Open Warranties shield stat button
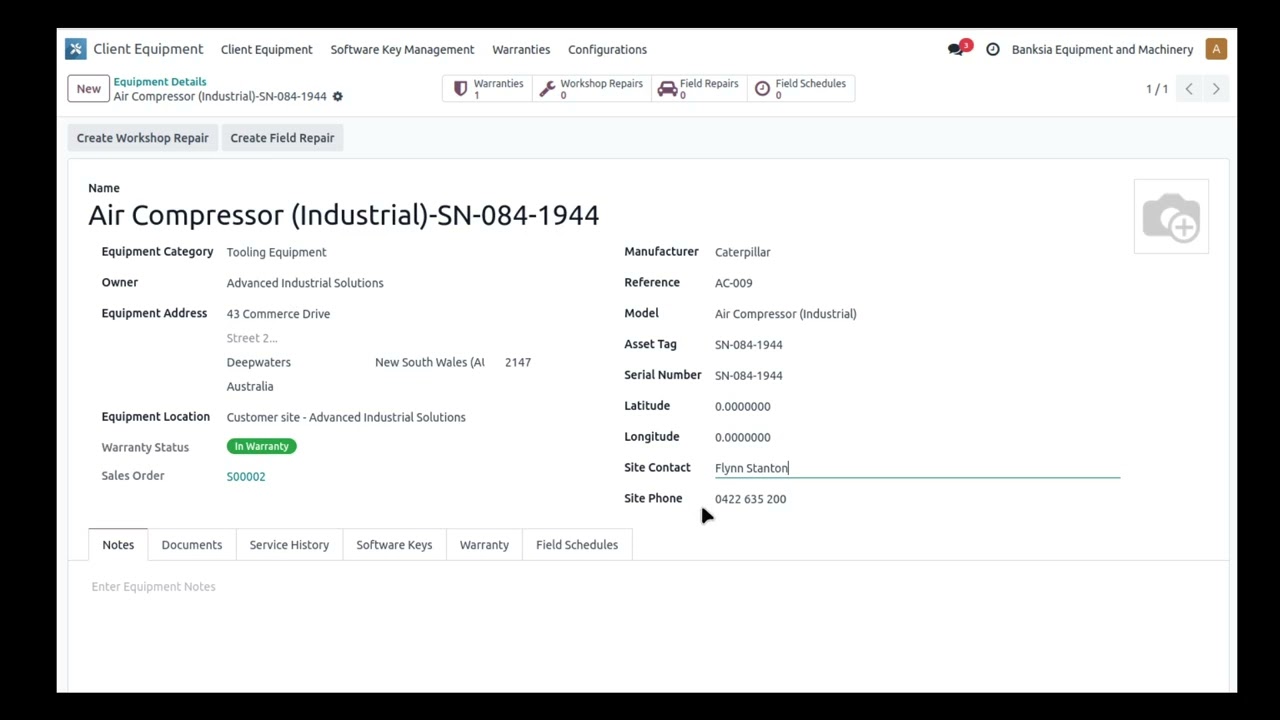The image size is (1280, 720). coord(488,89)
